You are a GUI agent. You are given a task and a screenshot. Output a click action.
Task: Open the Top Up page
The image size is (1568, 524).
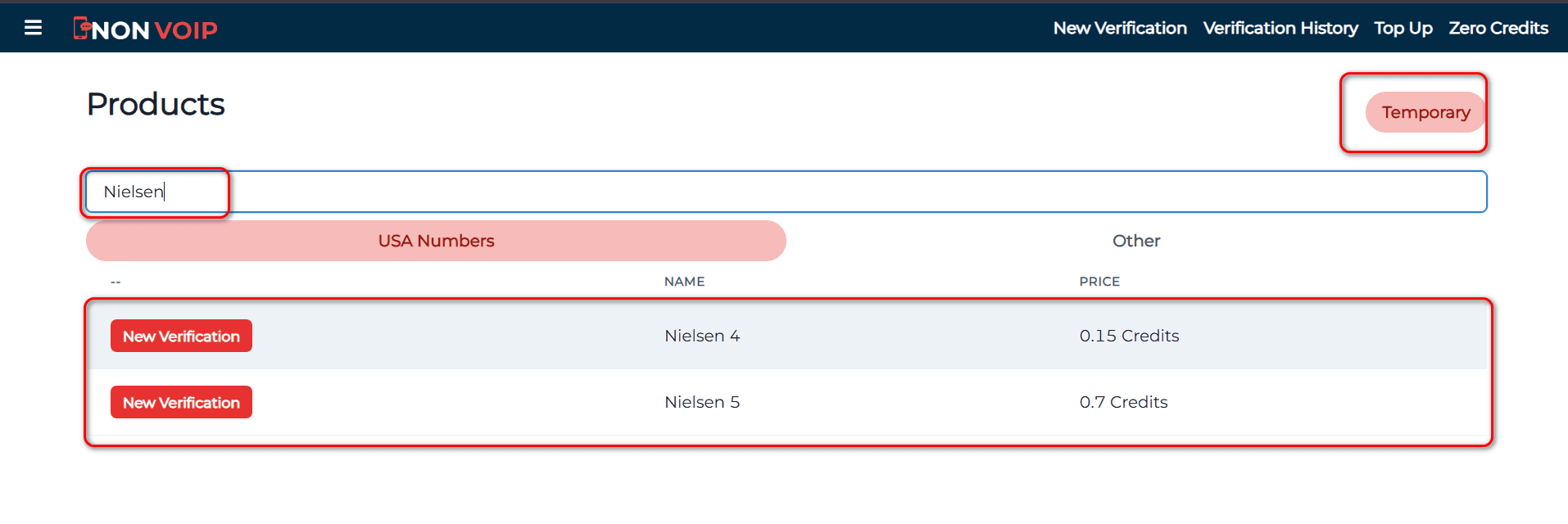click(1403, 27)
